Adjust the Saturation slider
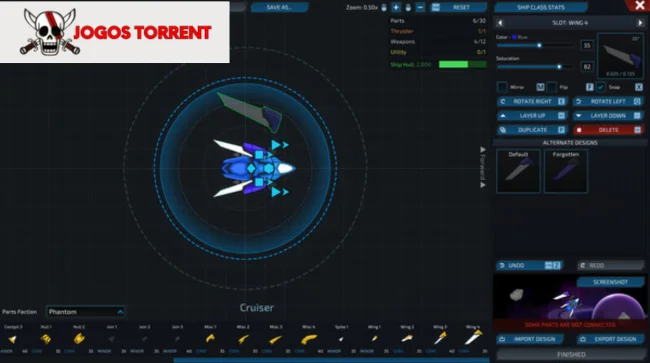This screenshot has height=363, width=650. pyautogui.click(x=536, y=66)
